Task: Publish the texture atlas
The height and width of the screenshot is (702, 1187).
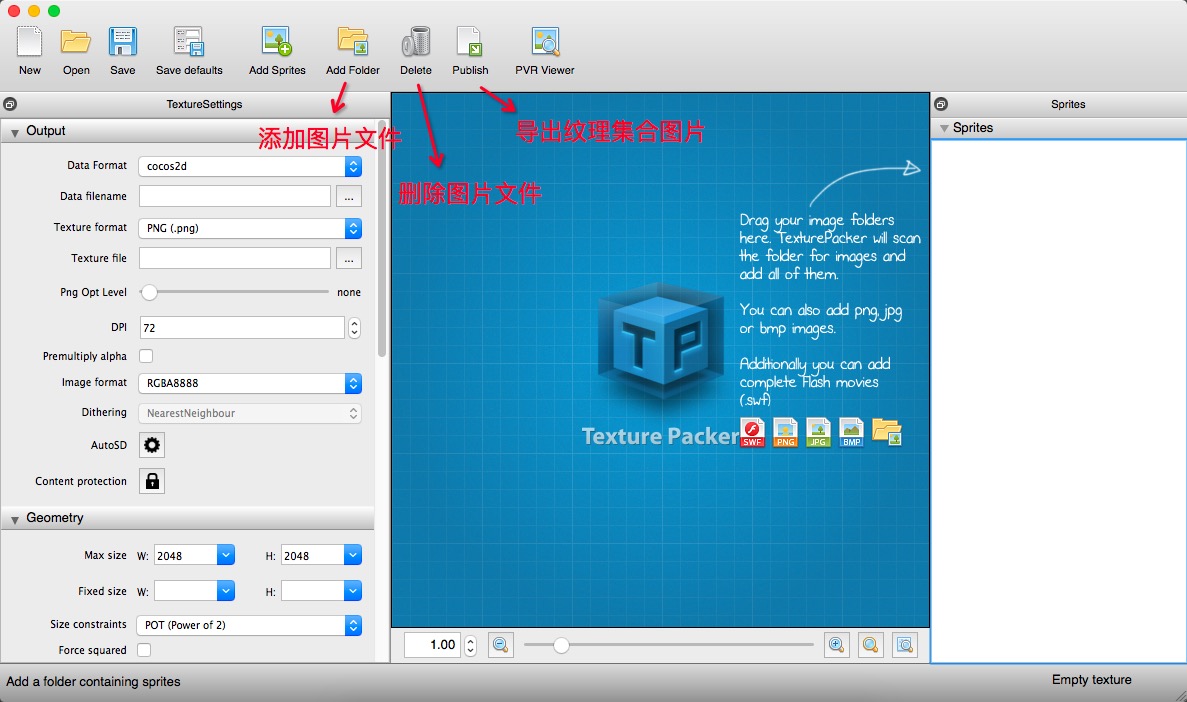Action: tap(469, 44)
